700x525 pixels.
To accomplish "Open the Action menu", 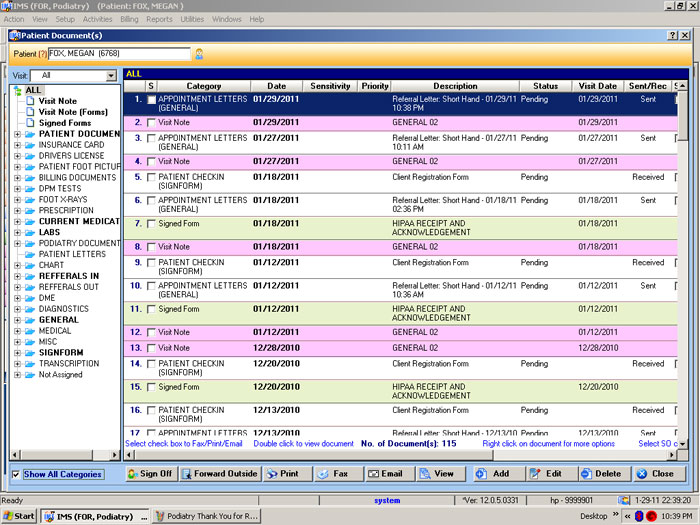I will pos(14,19).
